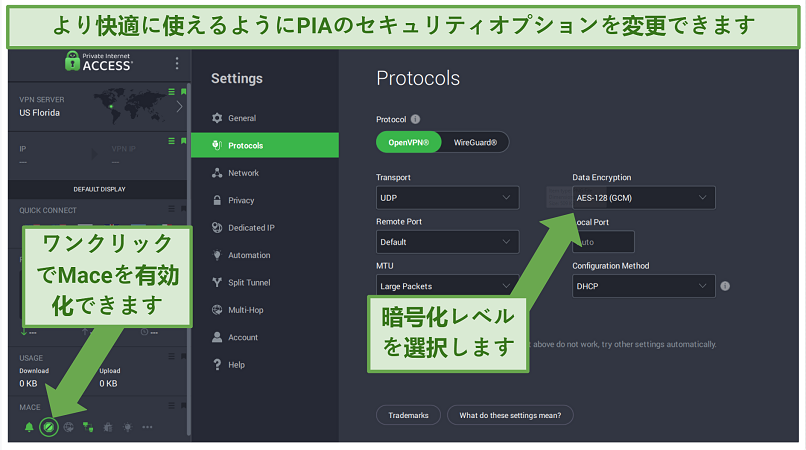
Task: Select the Protocols settings page
Action: tap(265, 145)
